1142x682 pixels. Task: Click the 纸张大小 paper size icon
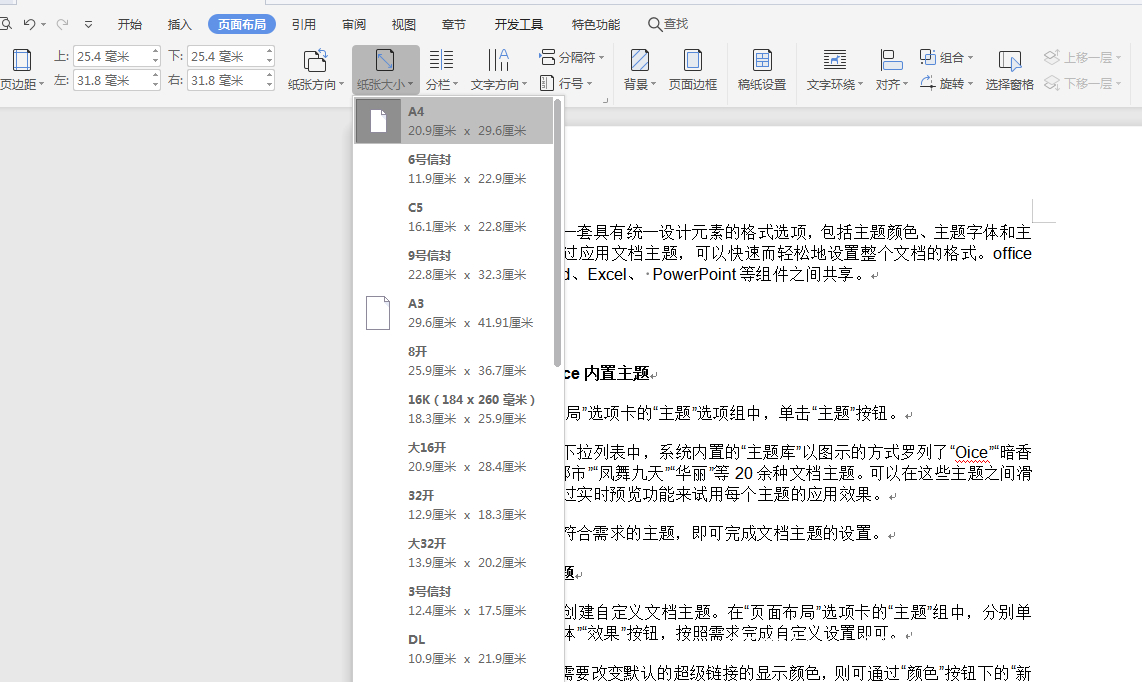coord(385,60)
